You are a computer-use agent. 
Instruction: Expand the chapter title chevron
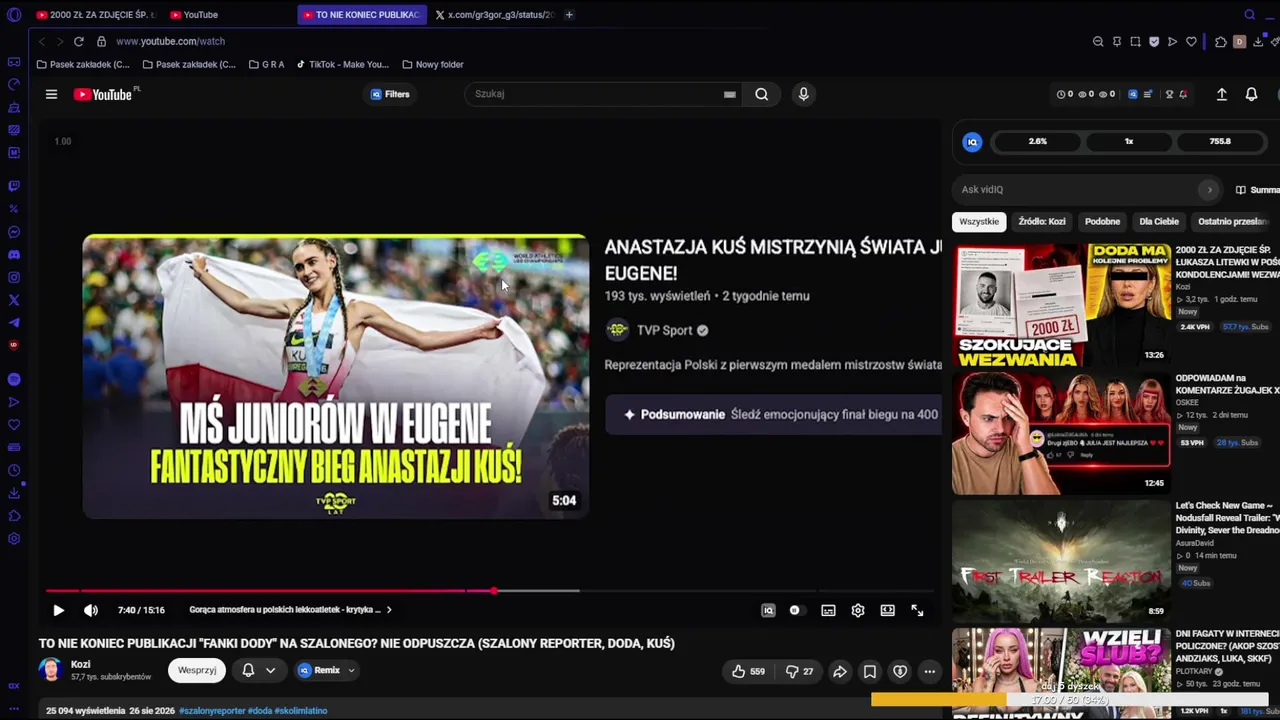389,610
